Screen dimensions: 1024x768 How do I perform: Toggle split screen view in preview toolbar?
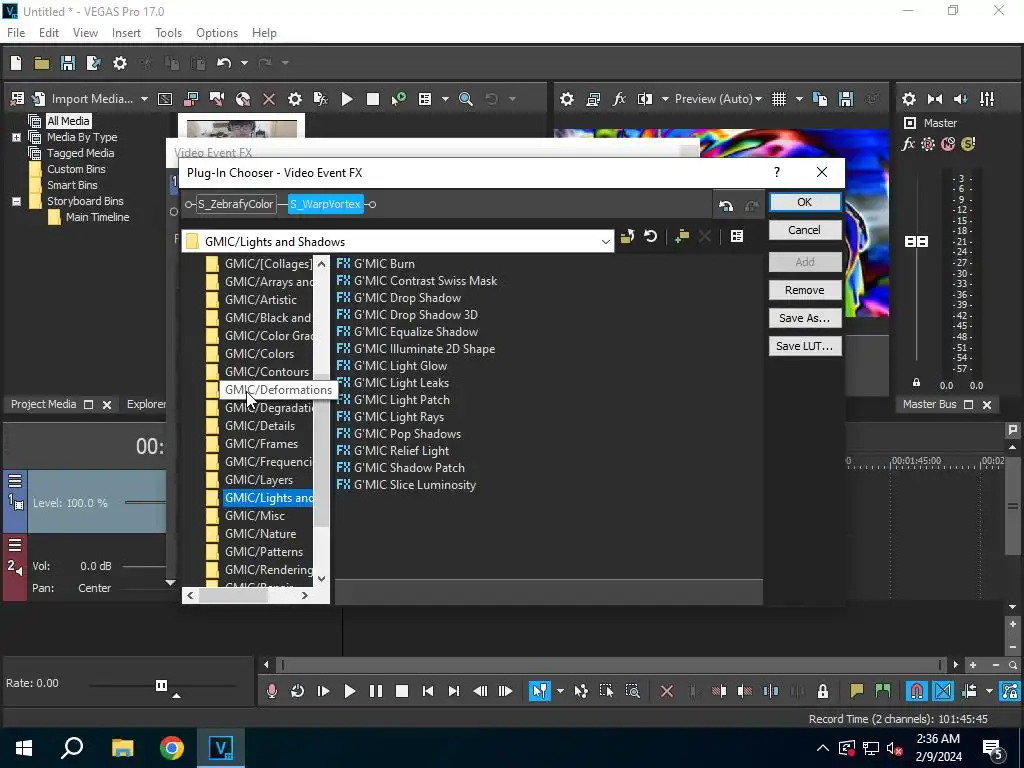click(645, 99)
